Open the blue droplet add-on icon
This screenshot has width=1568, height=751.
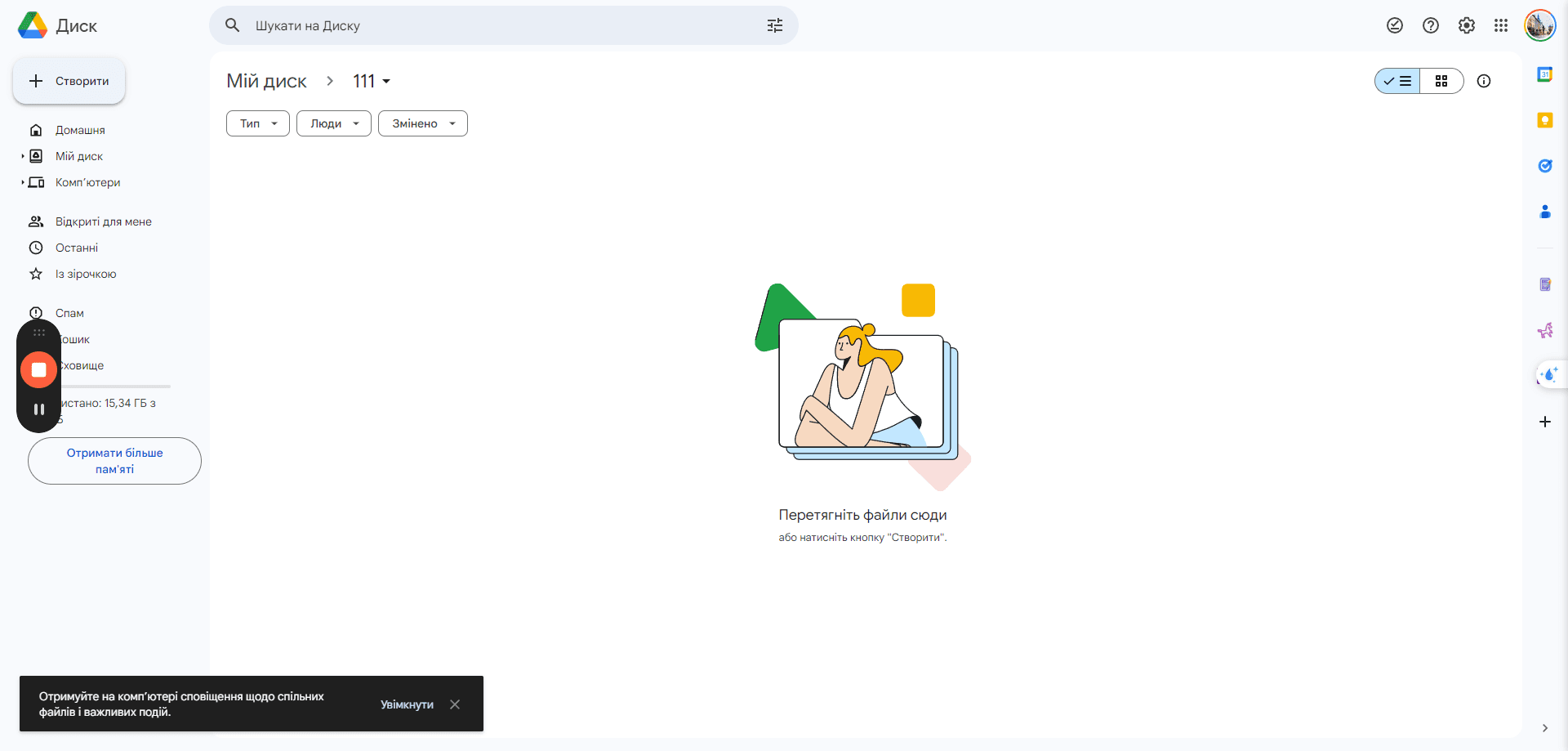point(1548,375)
